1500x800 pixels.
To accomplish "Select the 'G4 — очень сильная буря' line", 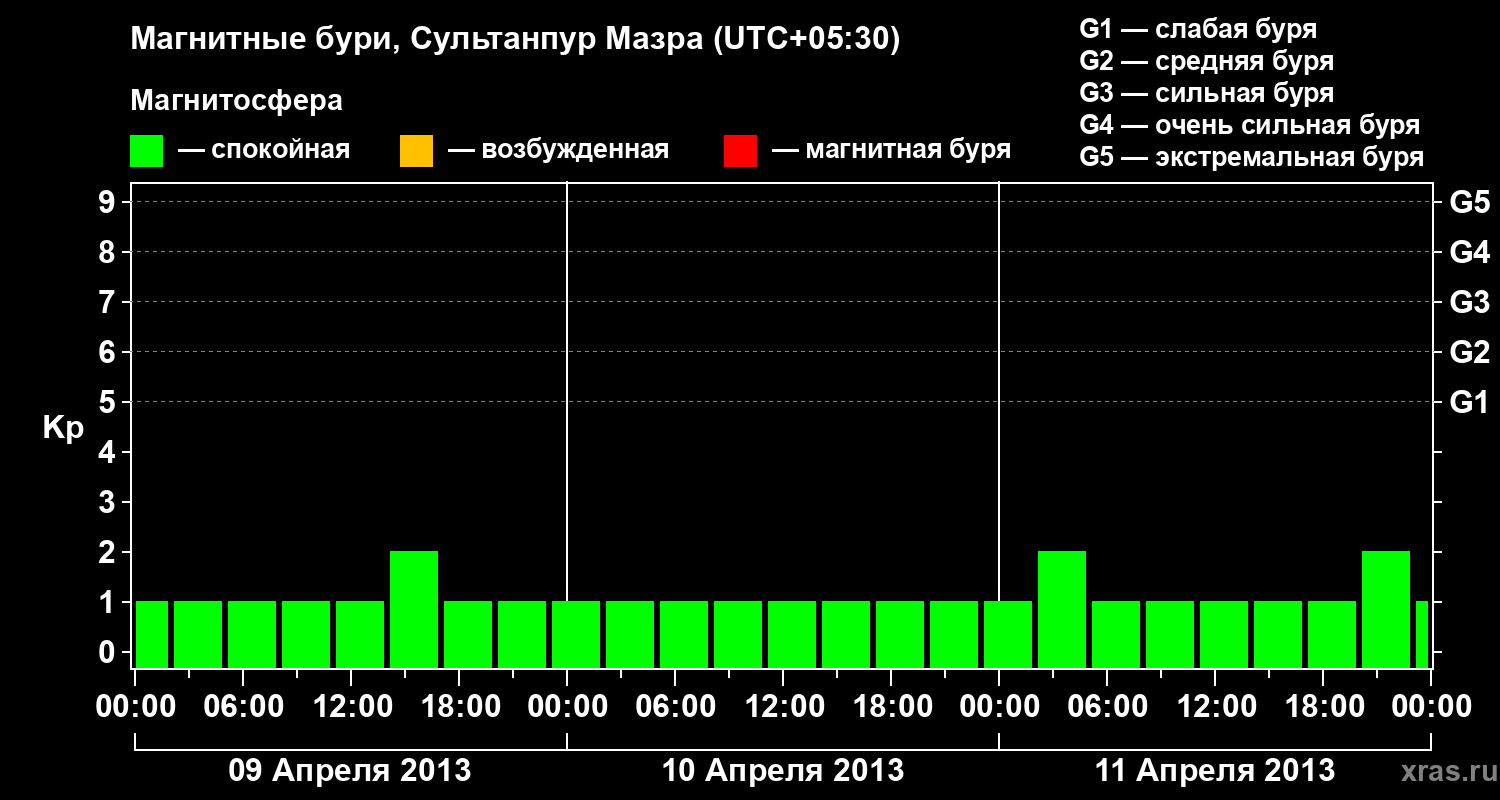I will pos(1250,125).
